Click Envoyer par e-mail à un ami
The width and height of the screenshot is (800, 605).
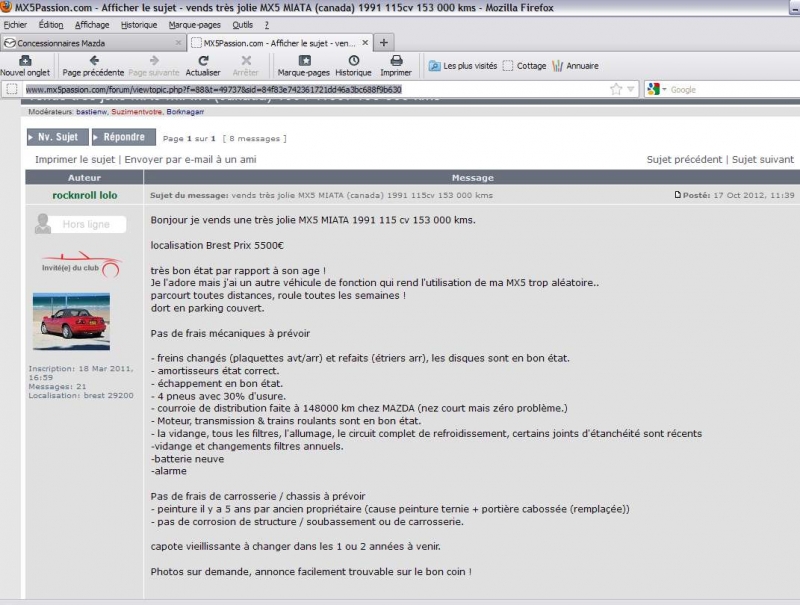(190, 159)
